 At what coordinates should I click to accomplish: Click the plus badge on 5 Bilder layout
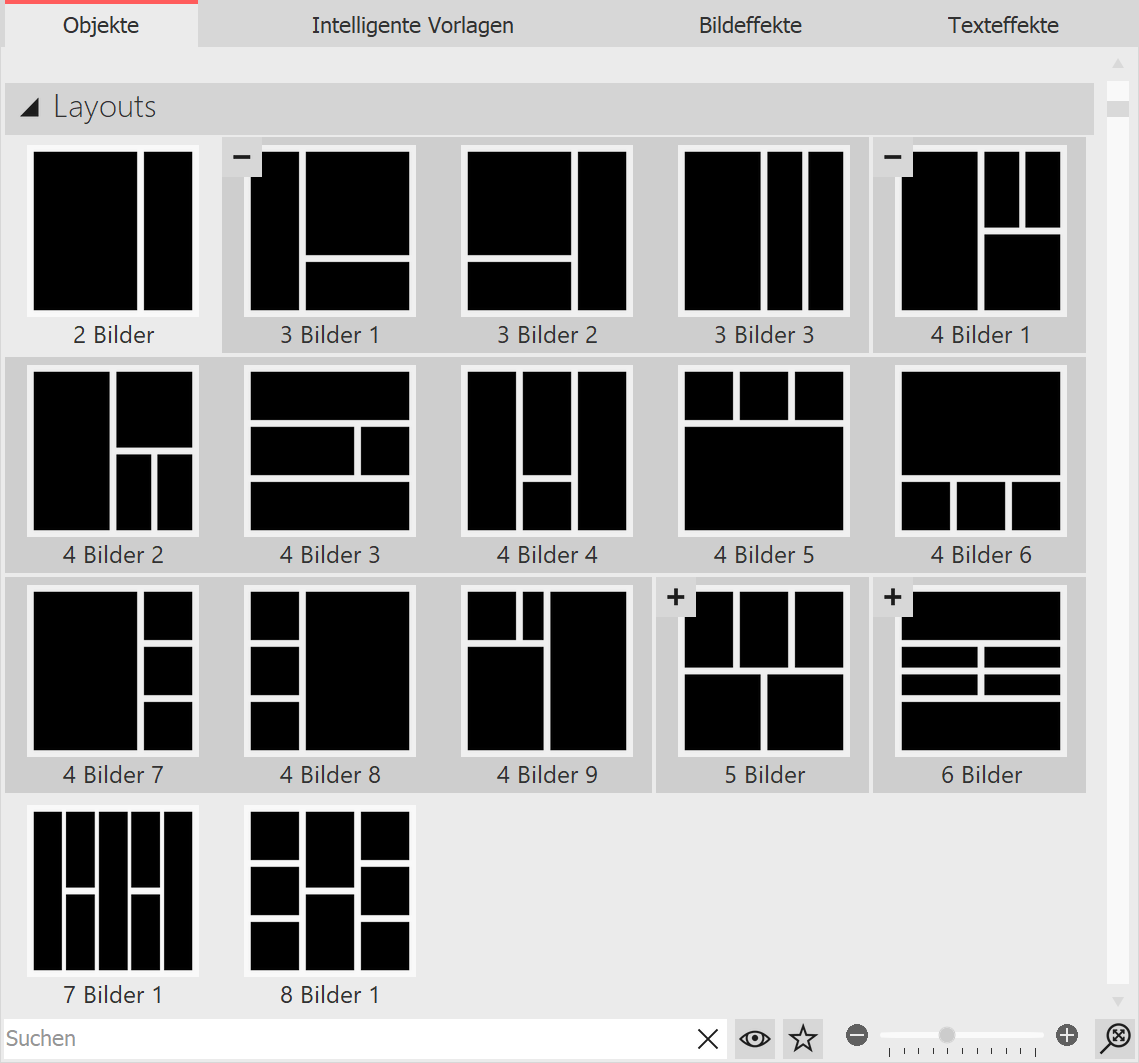point(676,597)
